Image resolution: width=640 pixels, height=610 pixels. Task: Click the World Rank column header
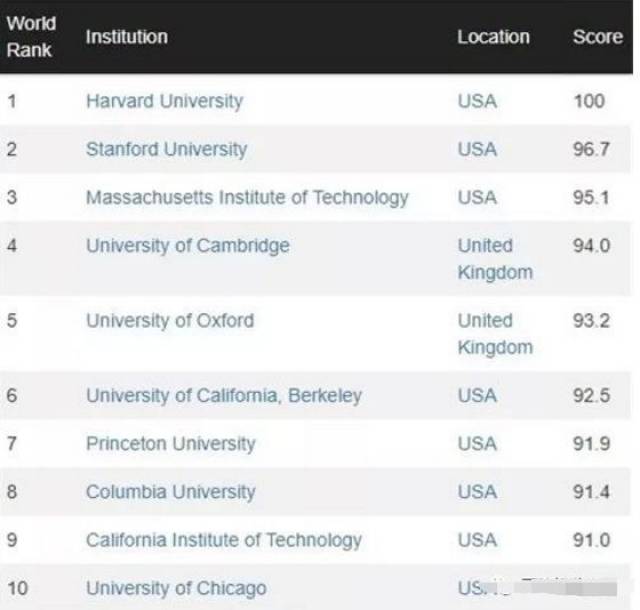[x=31, y=37]
